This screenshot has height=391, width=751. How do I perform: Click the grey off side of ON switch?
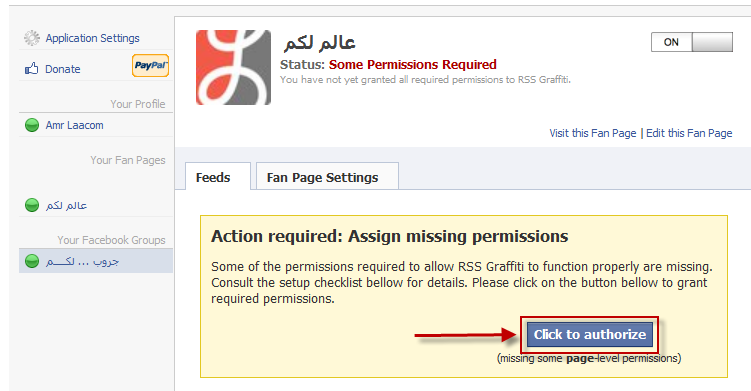[x=712, y=42]
